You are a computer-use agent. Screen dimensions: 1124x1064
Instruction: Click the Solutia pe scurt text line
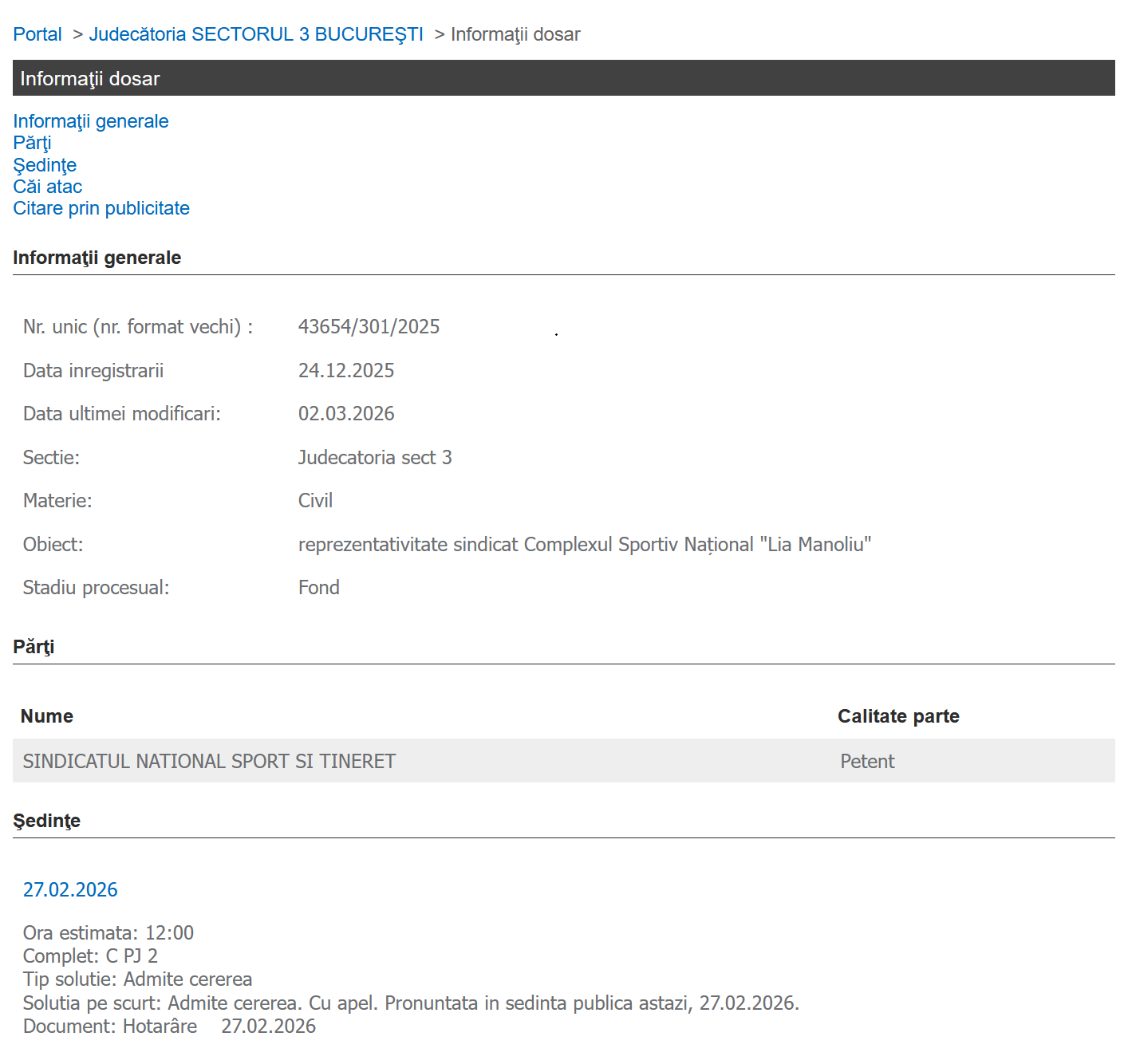pyautogui.click(x=411, y=1003)
